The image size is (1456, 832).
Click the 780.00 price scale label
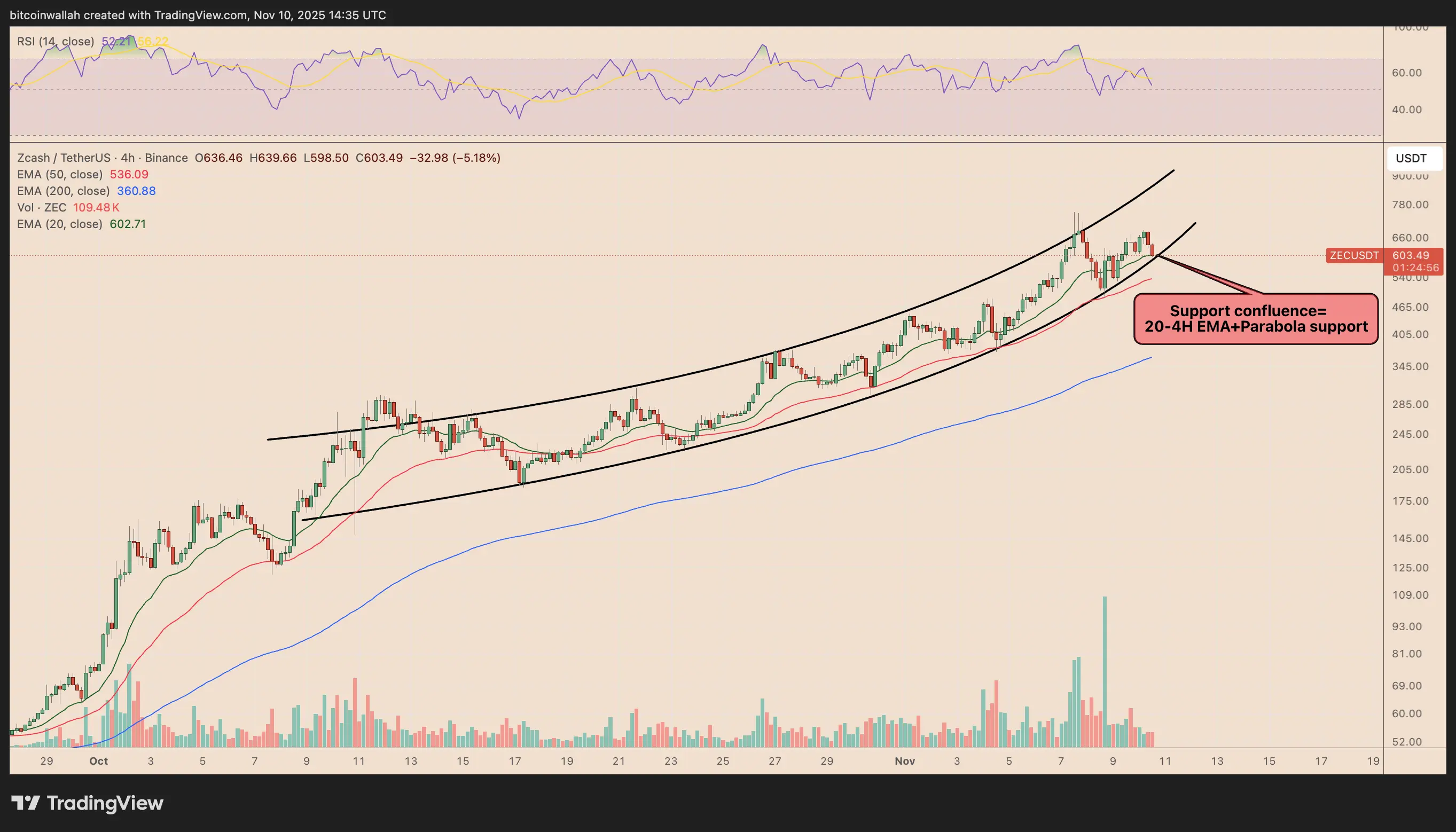[1410, 205]
